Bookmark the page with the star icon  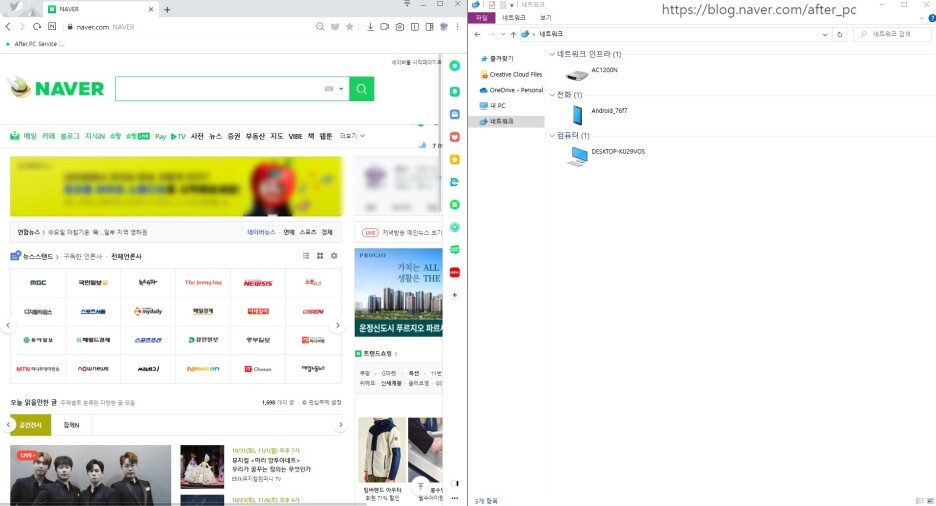click(350, 27)
